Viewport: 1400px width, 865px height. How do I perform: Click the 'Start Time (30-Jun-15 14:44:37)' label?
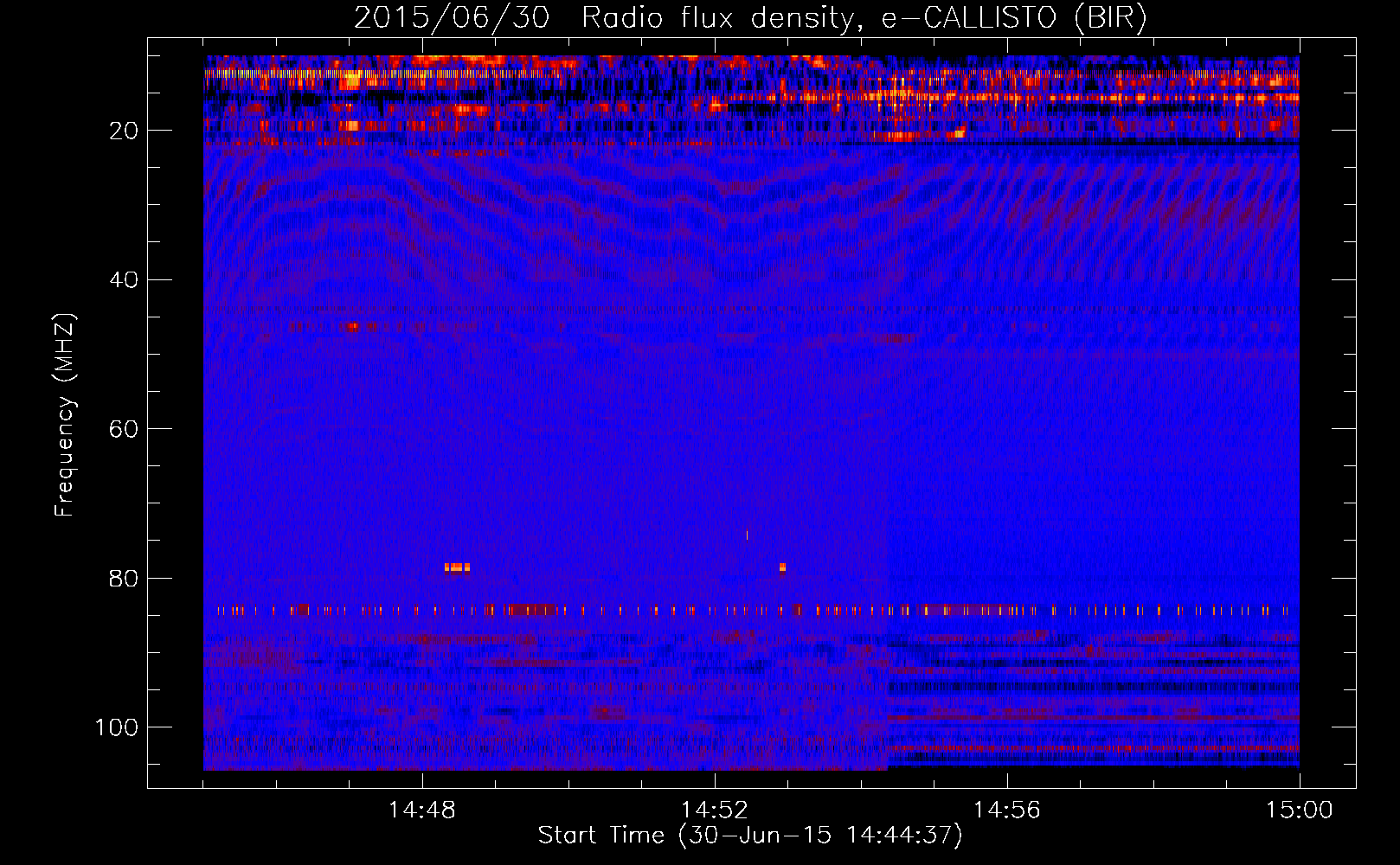pos(750,836)
